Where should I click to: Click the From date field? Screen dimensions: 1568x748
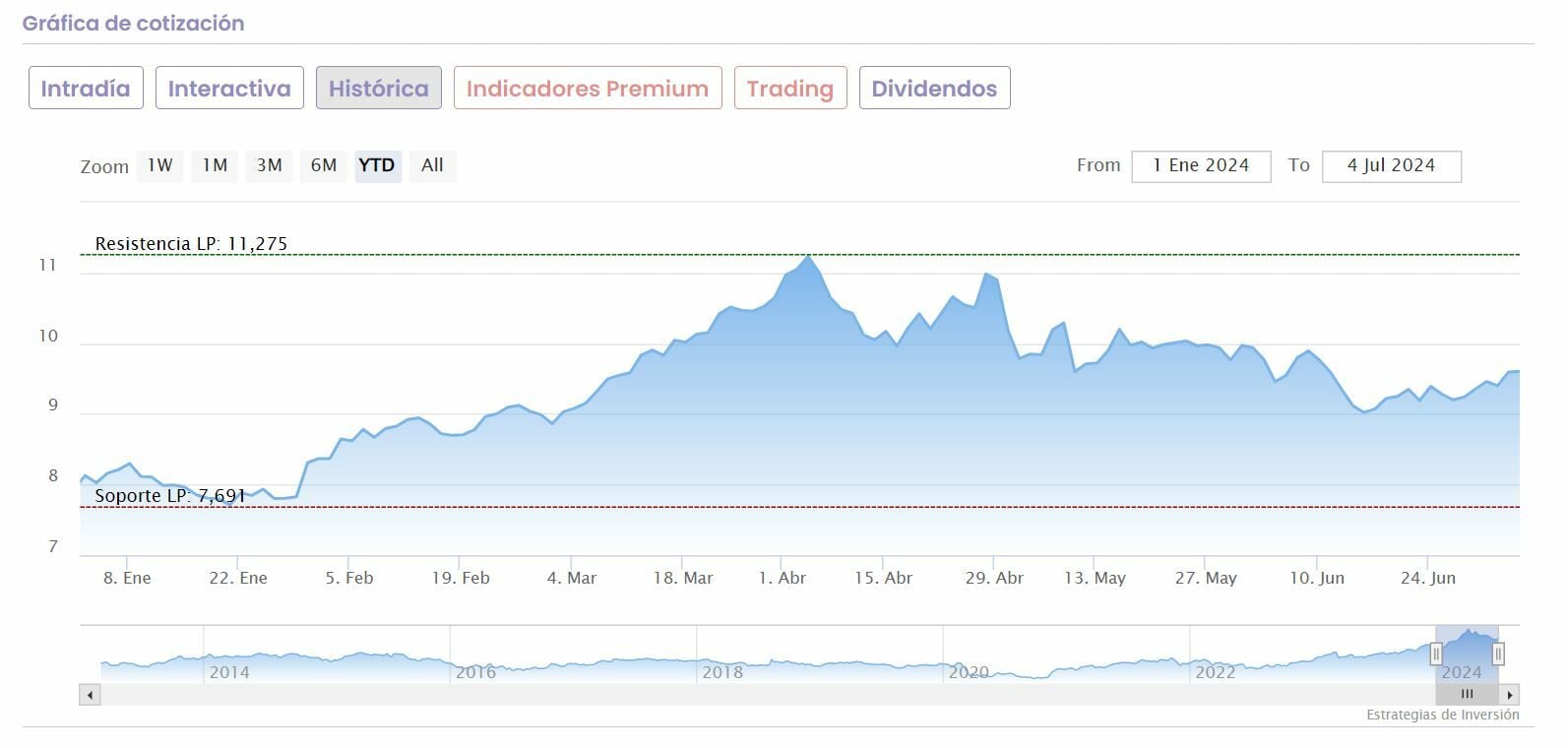point(1201,166)
